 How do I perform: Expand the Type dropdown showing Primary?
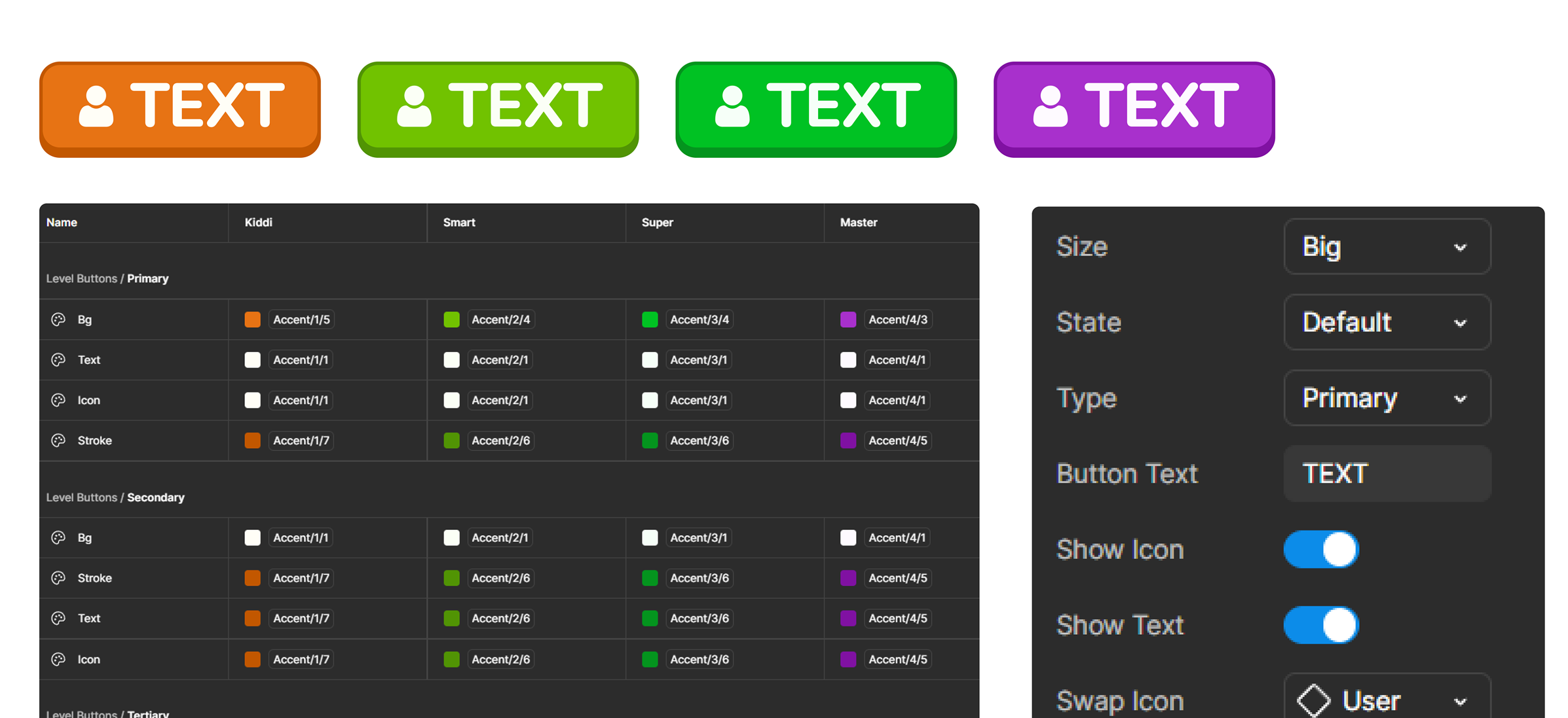click(1387, 398)
